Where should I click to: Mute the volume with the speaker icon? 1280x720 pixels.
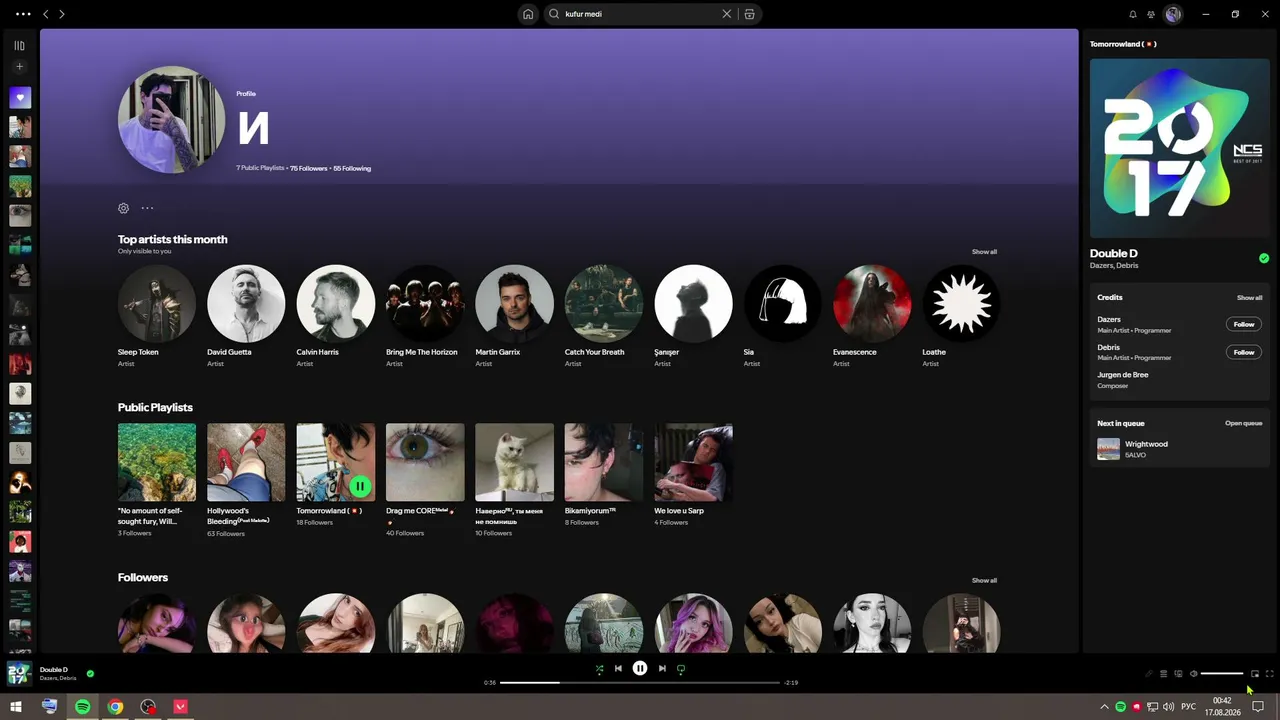[1193, 674]
